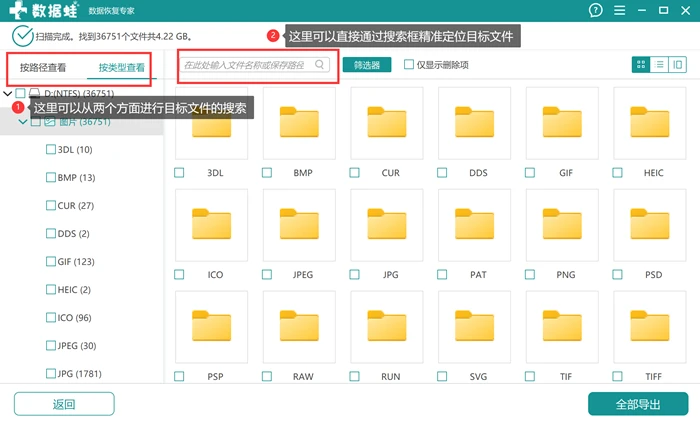Viewport: 700px width, 427px height.
Task: Open the JPG folder thumbnail
Action: (x=387, y=225)
